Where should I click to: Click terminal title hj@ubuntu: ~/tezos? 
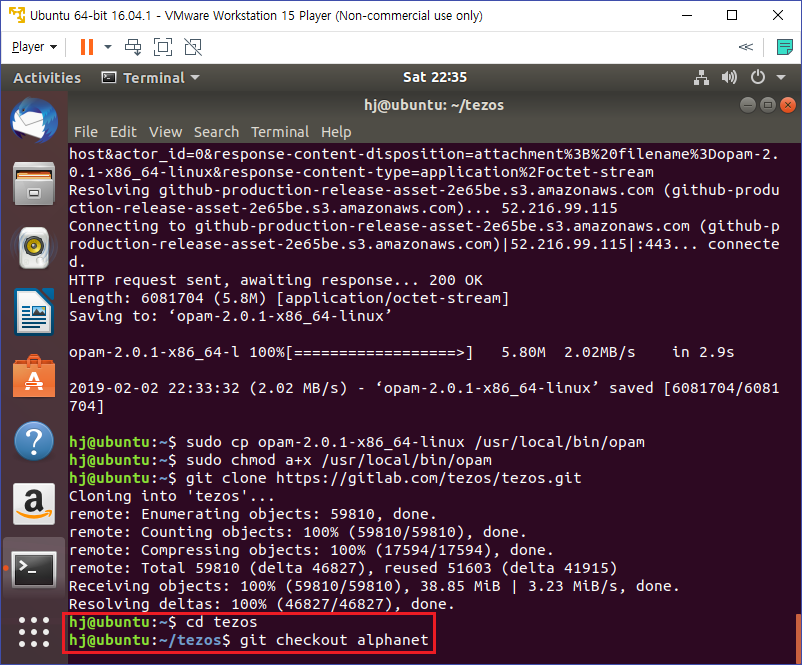tap(434, 105)
